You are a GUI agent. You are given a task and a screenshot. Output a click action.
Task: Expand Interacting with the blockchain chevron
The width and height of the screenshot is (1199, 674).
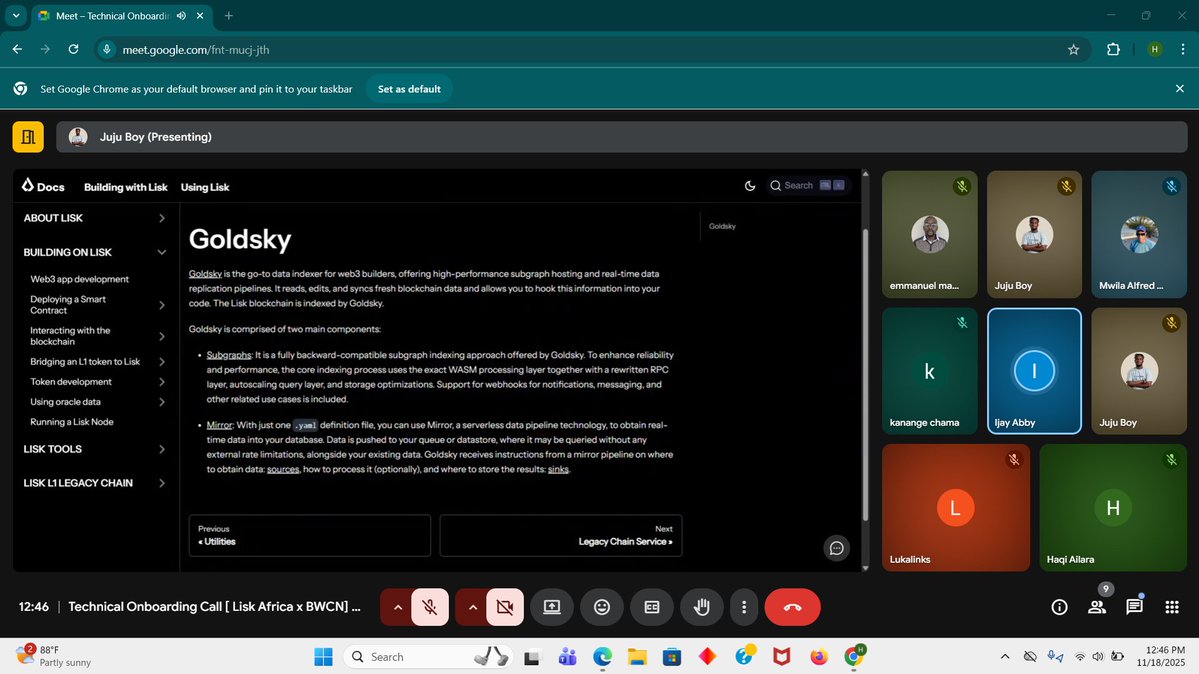click(x=161, y=336)
